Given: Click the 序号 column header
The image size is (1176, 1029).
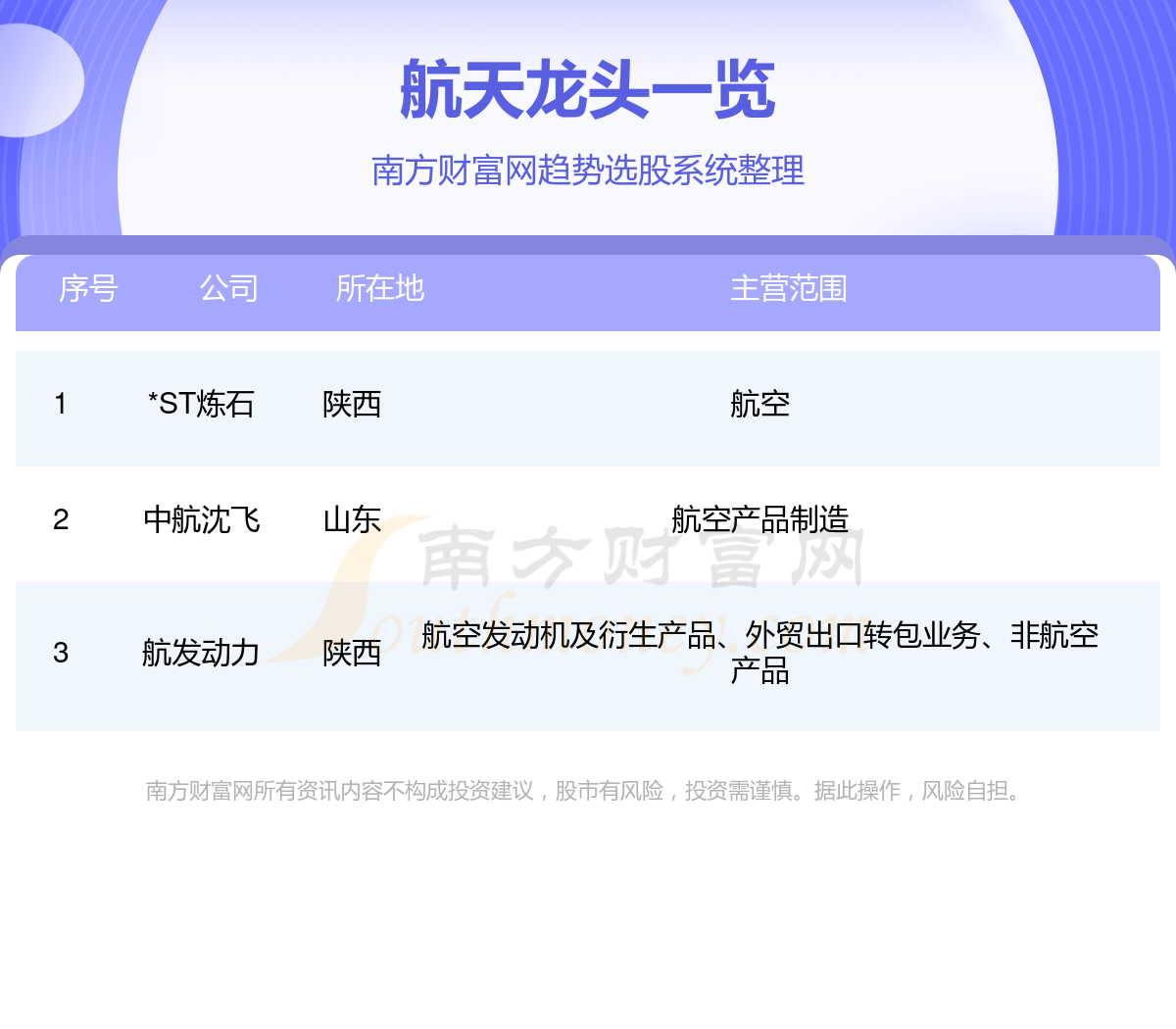Looking at the screenshot, I should tap(88, 289).
